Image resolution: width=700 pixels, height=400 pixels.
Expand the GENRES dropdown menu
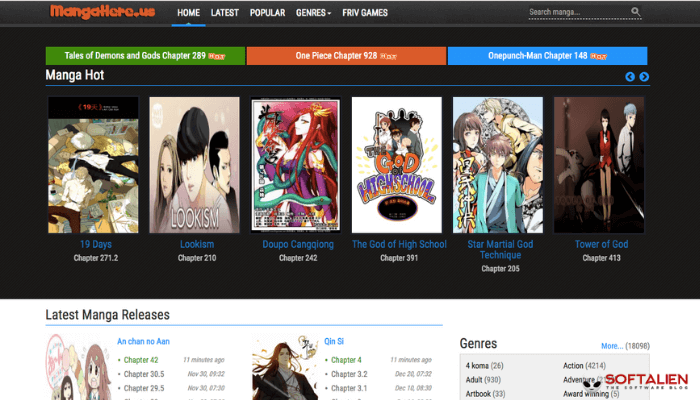313,13
